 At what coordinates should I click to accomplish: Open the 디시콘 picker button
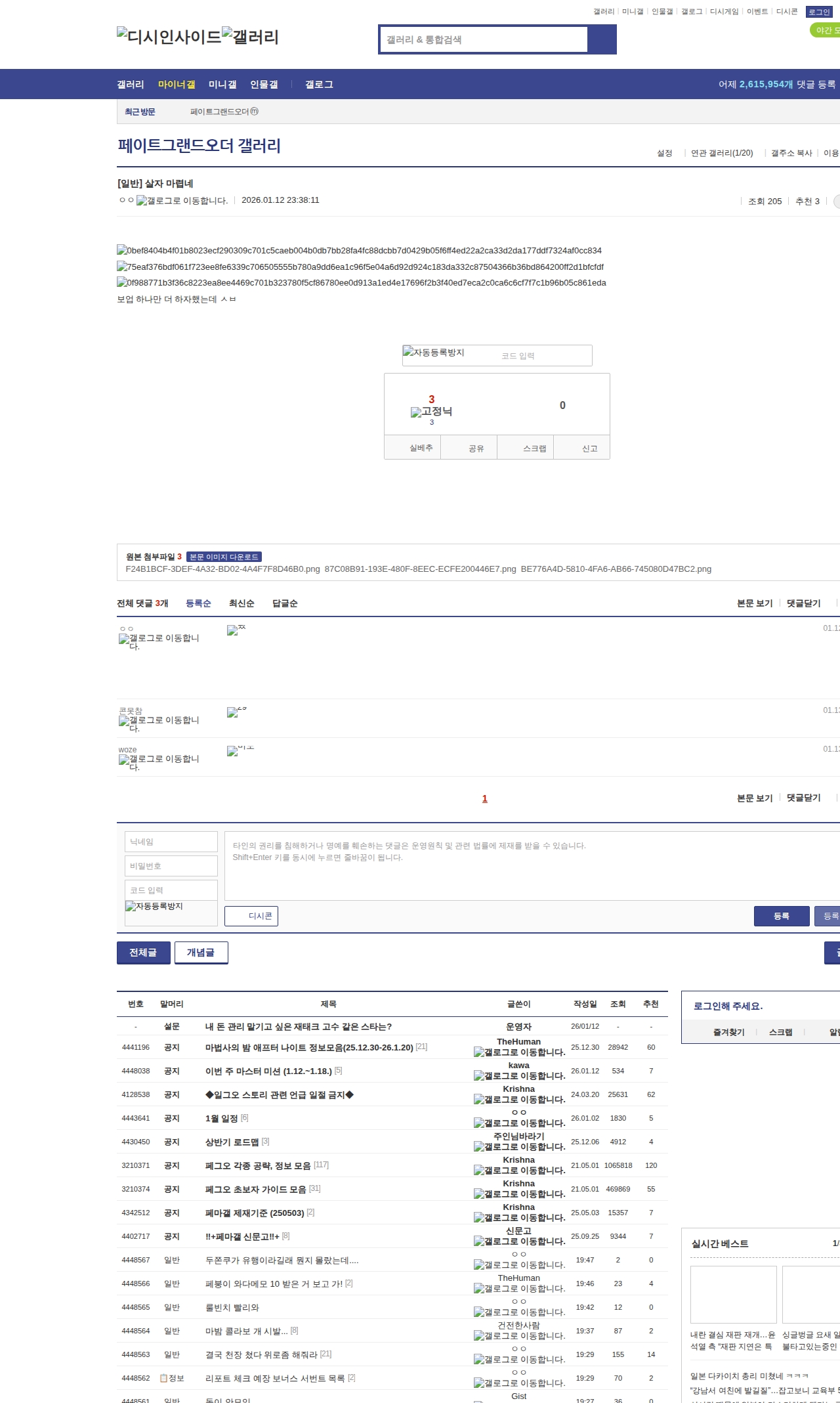click(251, 916)
